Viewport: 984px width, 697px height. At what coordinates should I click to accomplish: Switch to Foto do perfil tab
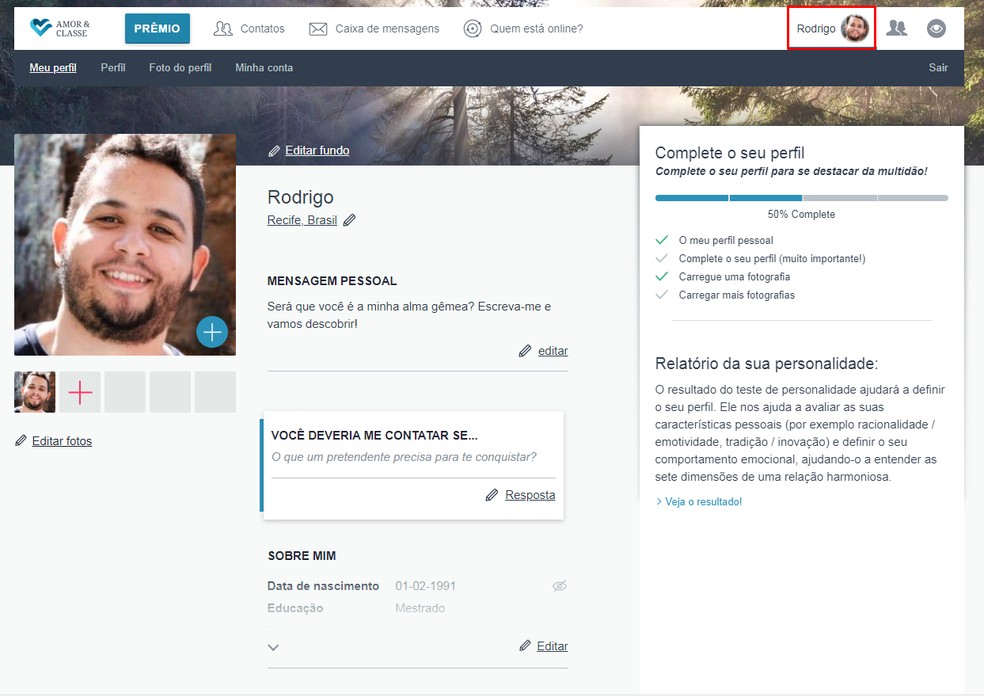click(180, 68)
